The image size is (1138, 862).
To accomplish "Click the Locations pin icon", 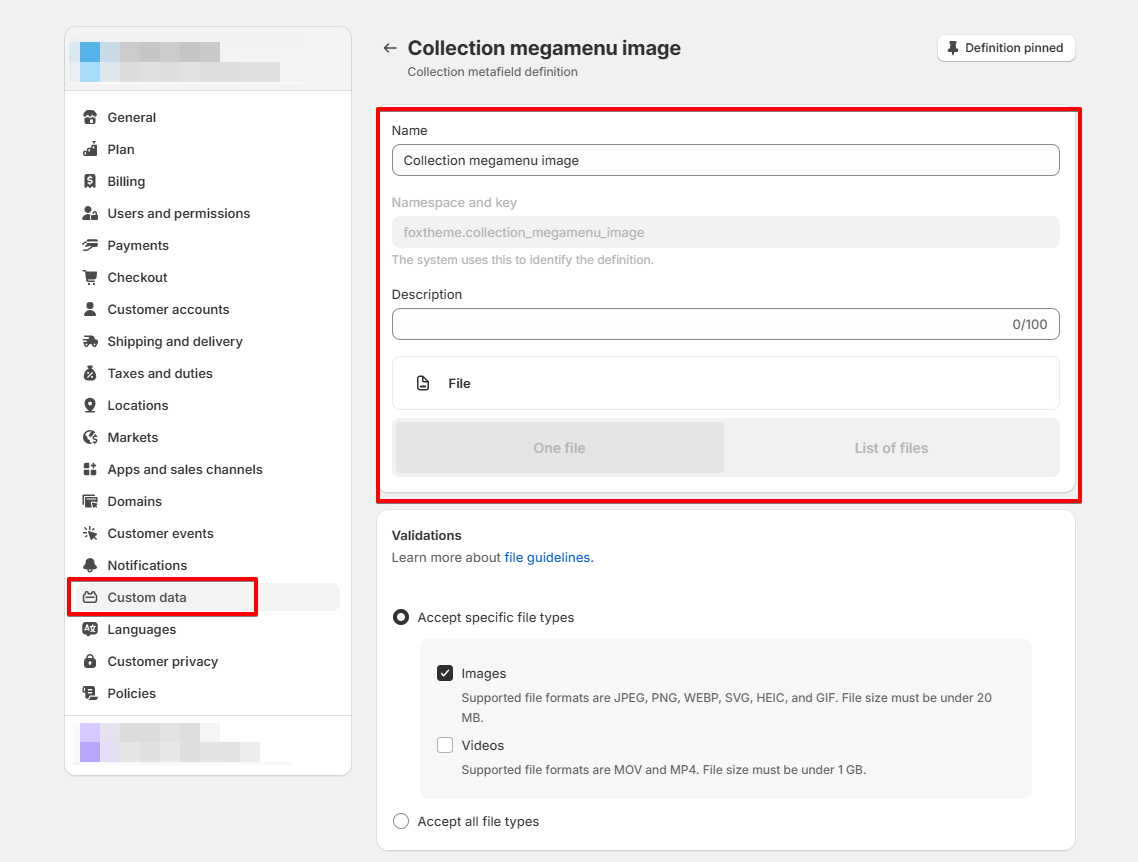I will [x=90, y=405].
